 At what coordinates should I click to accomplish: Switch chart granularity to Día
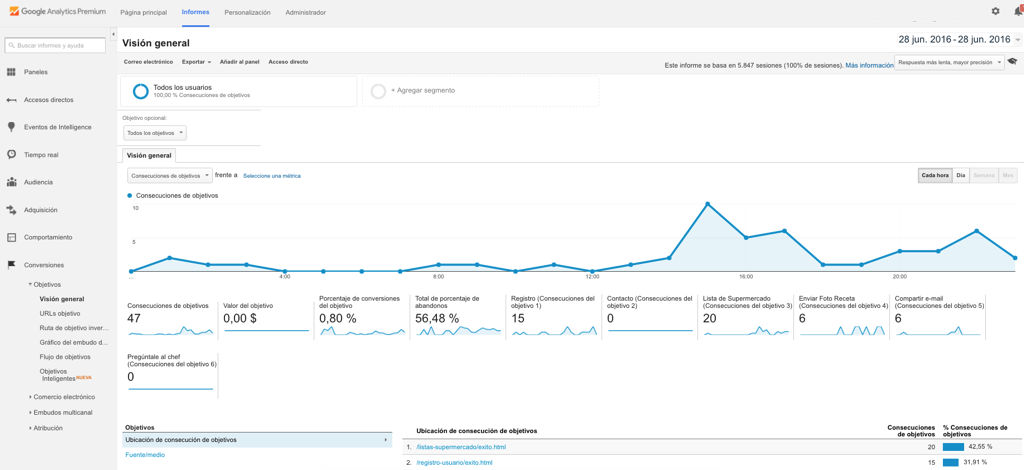tap(960, 175)
